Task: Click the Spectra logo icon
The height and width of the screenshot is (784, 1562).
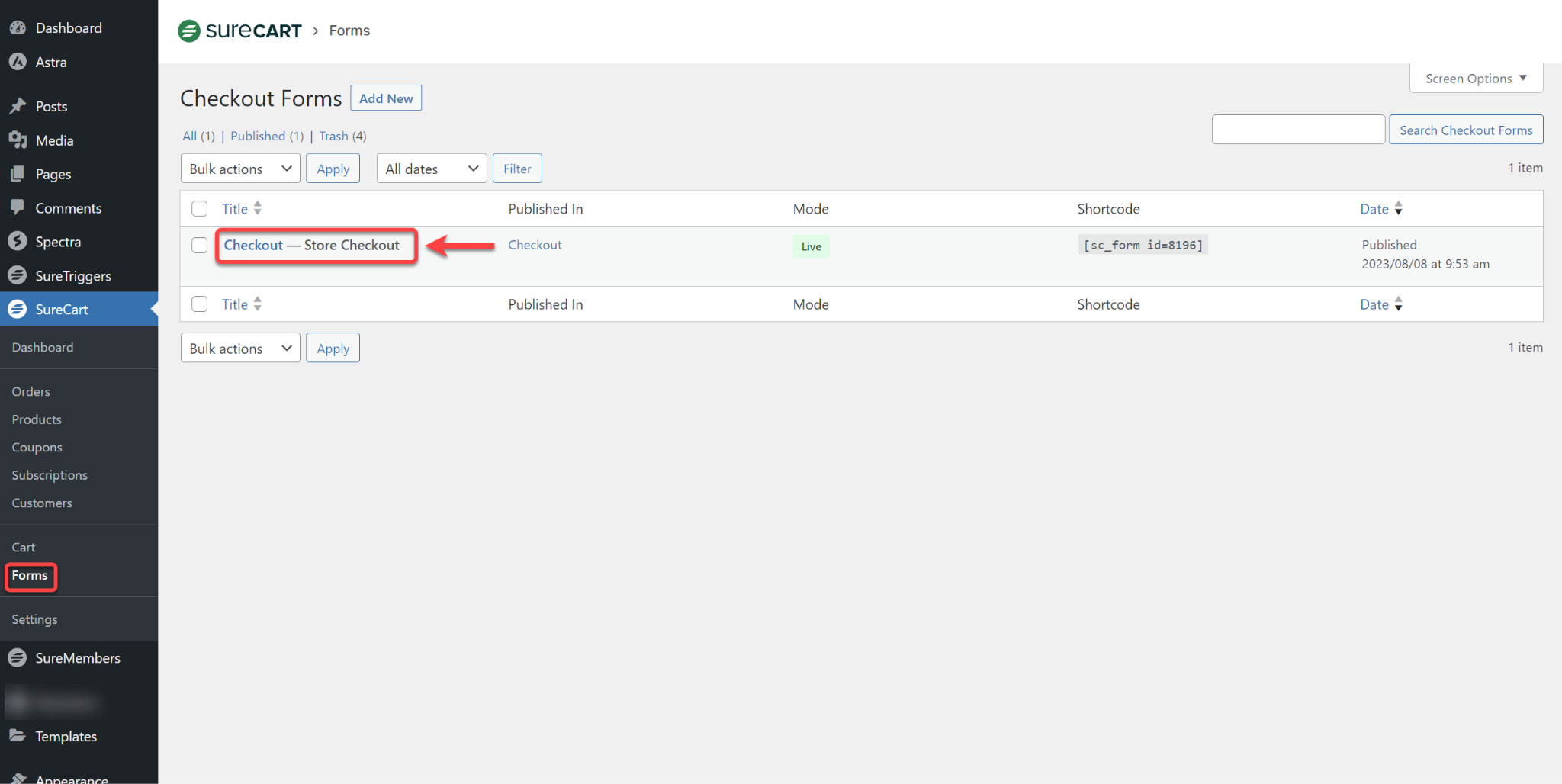Action: [x=18, y=241]
